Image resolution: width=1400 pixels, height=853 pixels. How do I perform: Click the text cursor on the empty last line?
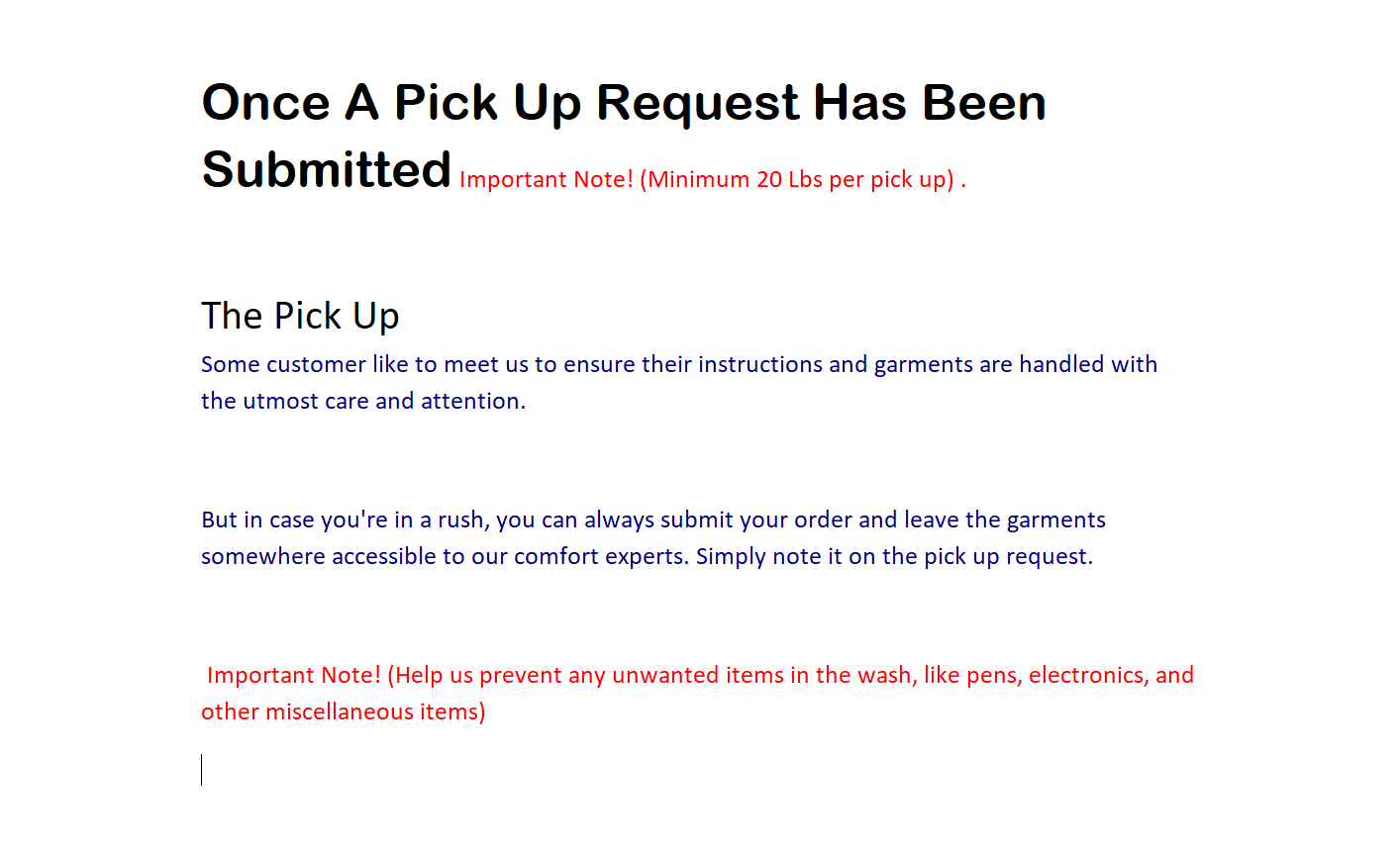[x=202, y=770]
